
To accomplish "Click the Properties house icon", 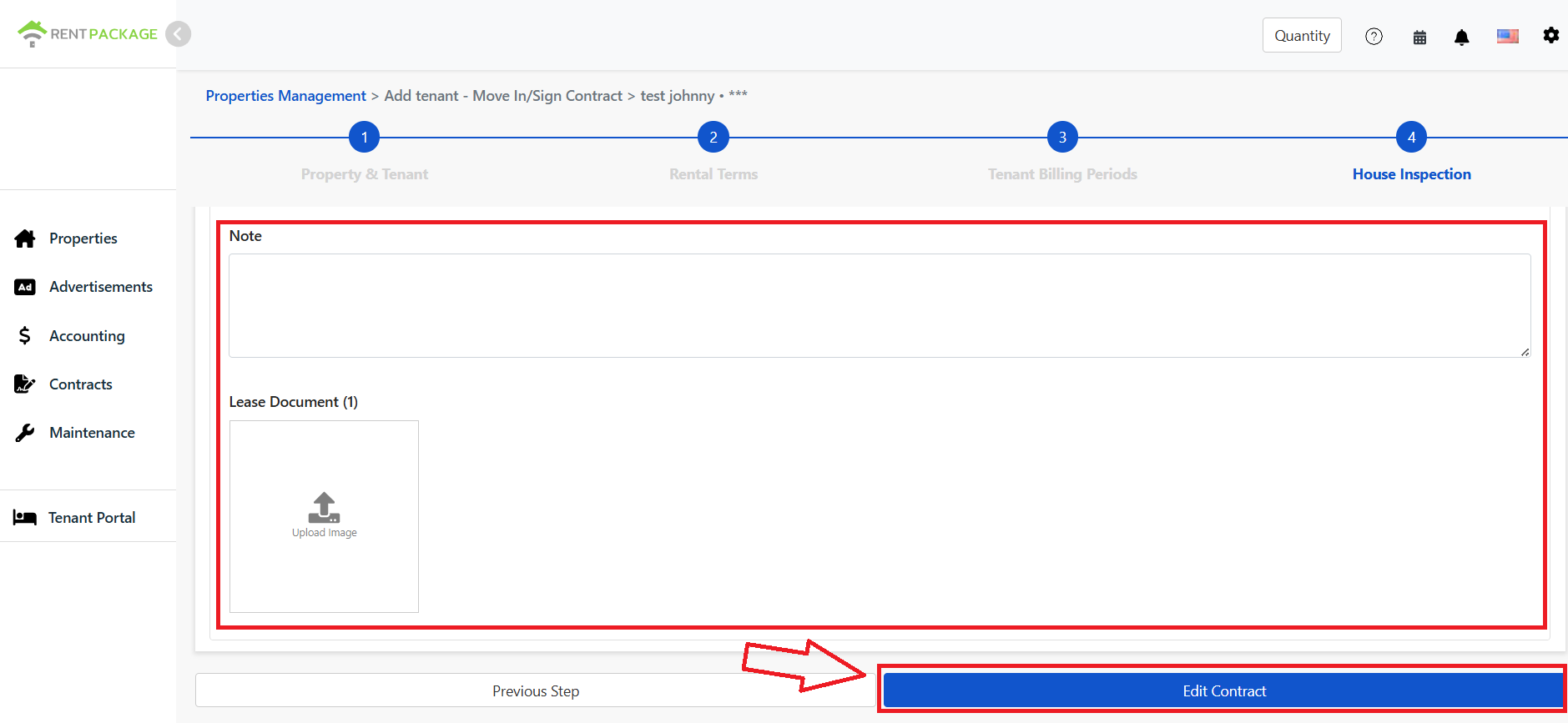I will (25, 238).
